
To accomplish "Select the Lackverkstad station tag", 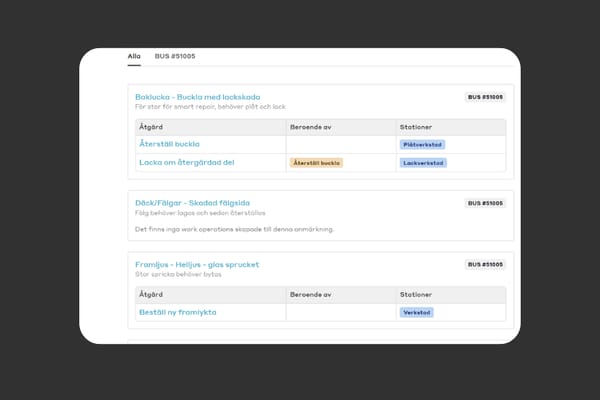I will pyautogui.click(x=423, y=162).
